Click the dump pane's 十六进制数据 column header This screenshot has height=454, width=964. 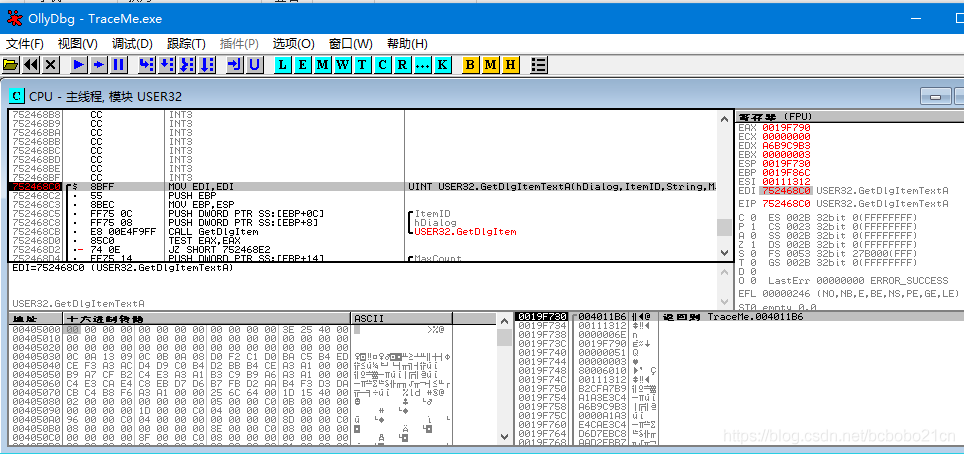[207, 319]
